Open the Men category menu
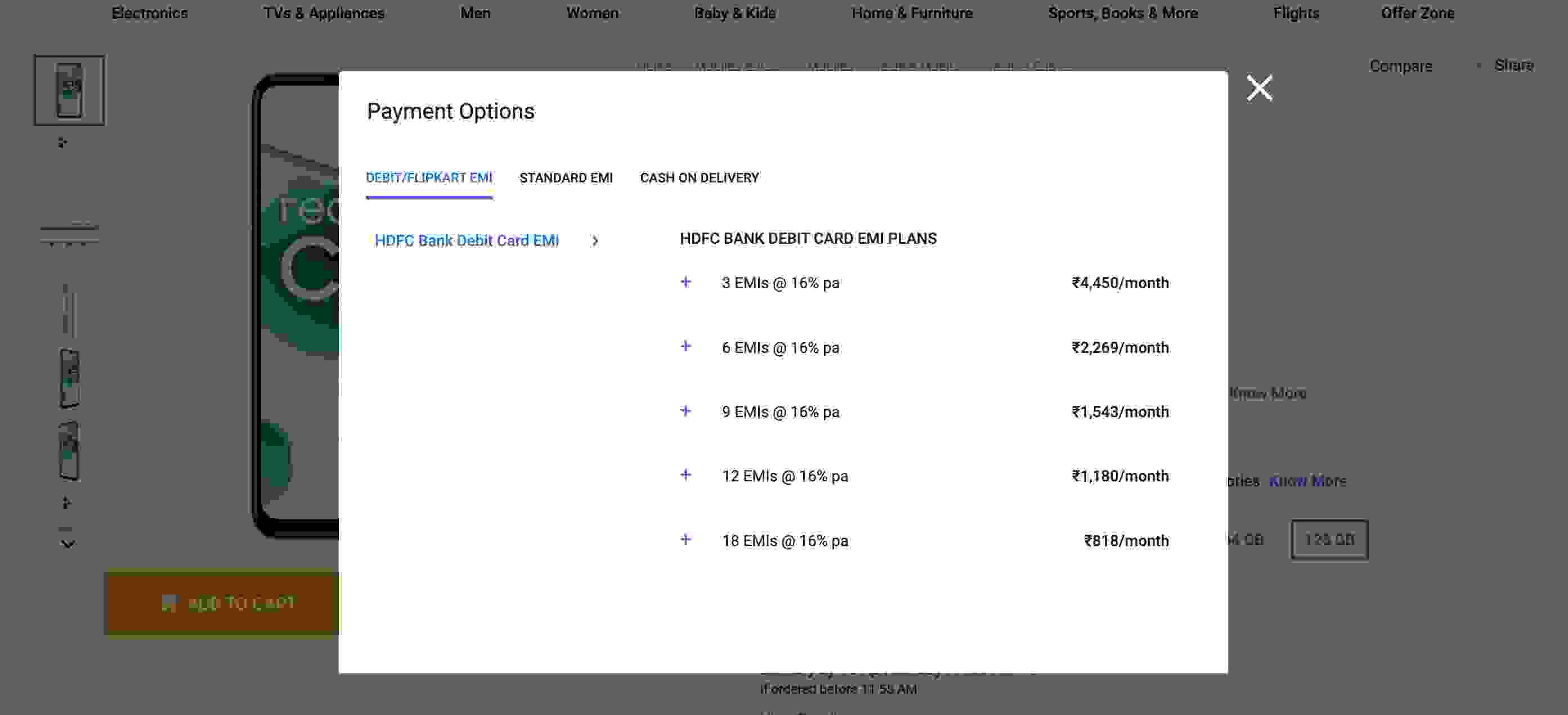This screenshot has height=715, width=1568. click(x=476, y=13)
